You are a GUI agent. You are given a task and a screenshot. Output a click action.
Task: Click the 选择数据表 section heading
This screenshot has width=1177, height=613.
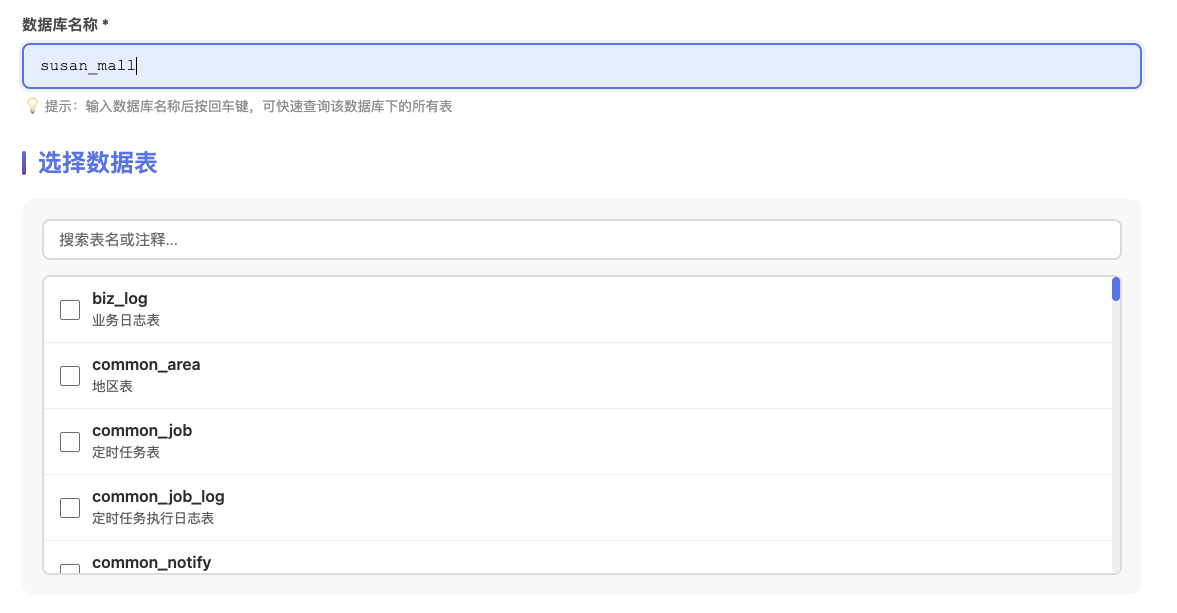(x=97, y=163)
